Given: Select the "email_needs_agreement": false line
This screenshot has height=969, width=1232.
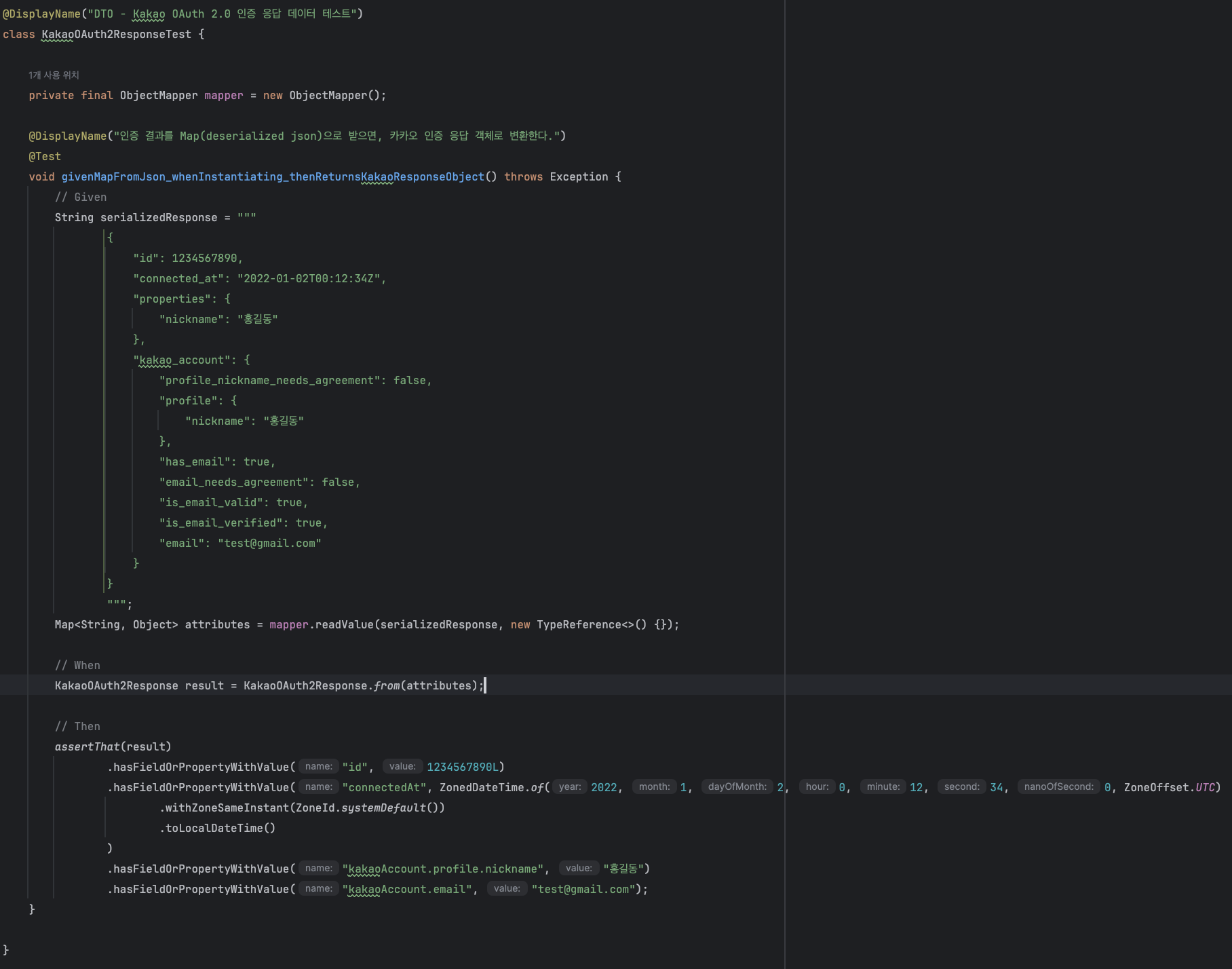Looking at the screenshot, I should pos(260,482).
